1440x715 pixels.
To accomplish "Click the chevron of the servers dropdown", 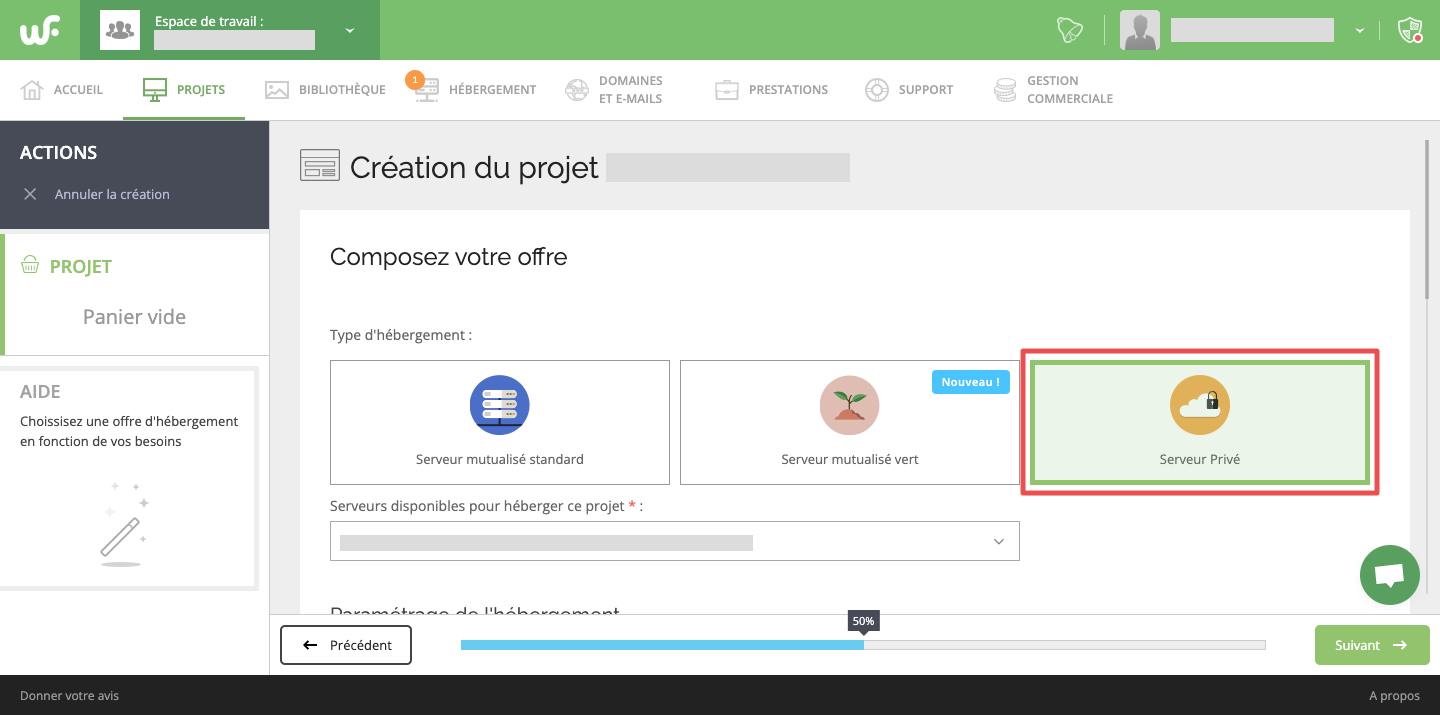I will point(998,542).
